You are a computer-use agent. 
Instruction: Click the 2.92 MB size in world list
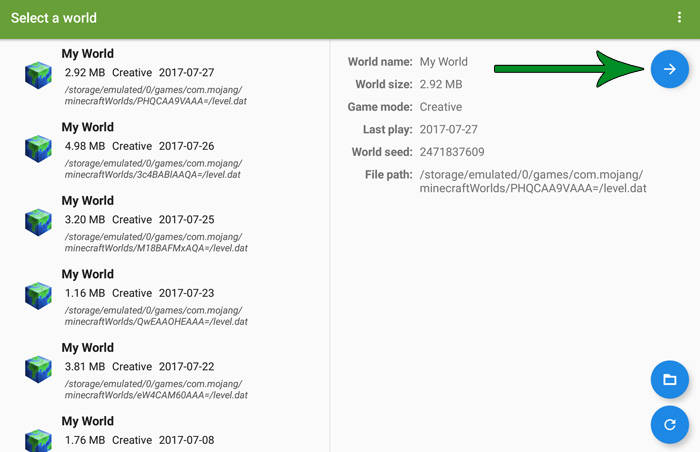(85, 72)
